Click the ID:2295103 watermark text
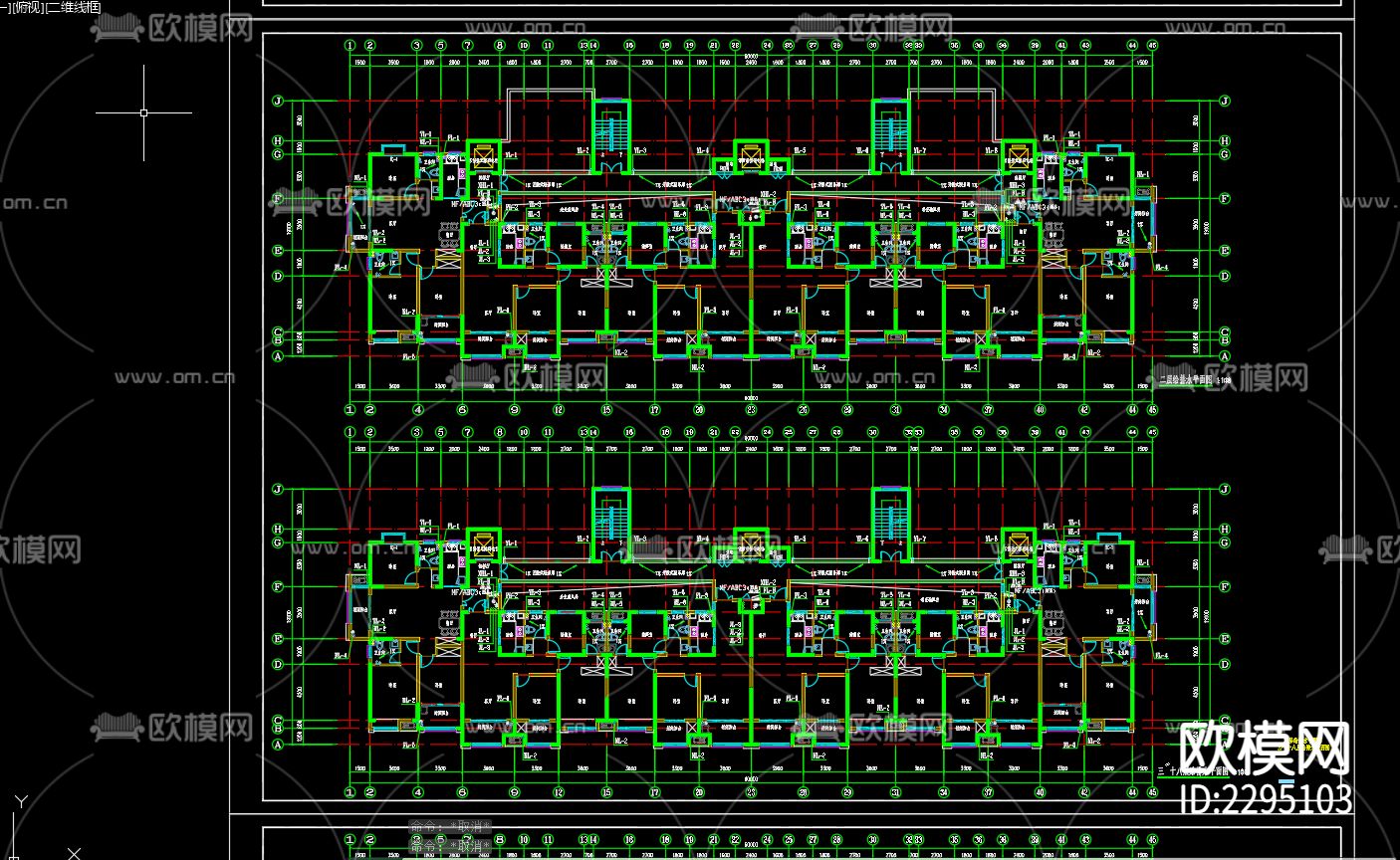This screenshot has width=1400, height=860. [x=1265, y=798]
